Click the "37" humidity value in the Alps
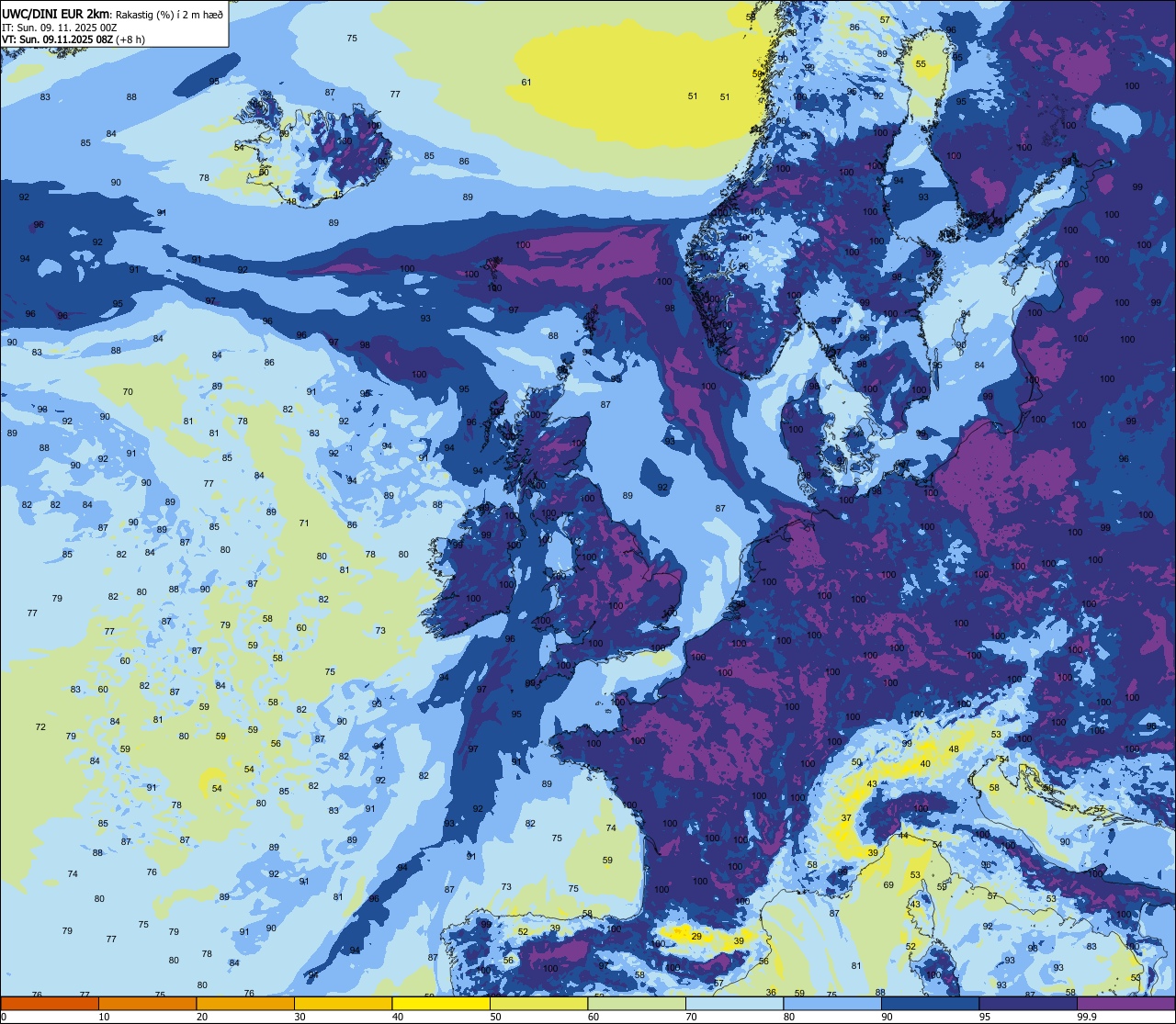Image resolution: width=1176 pixels, height=1024 pixels. (846, 817)
